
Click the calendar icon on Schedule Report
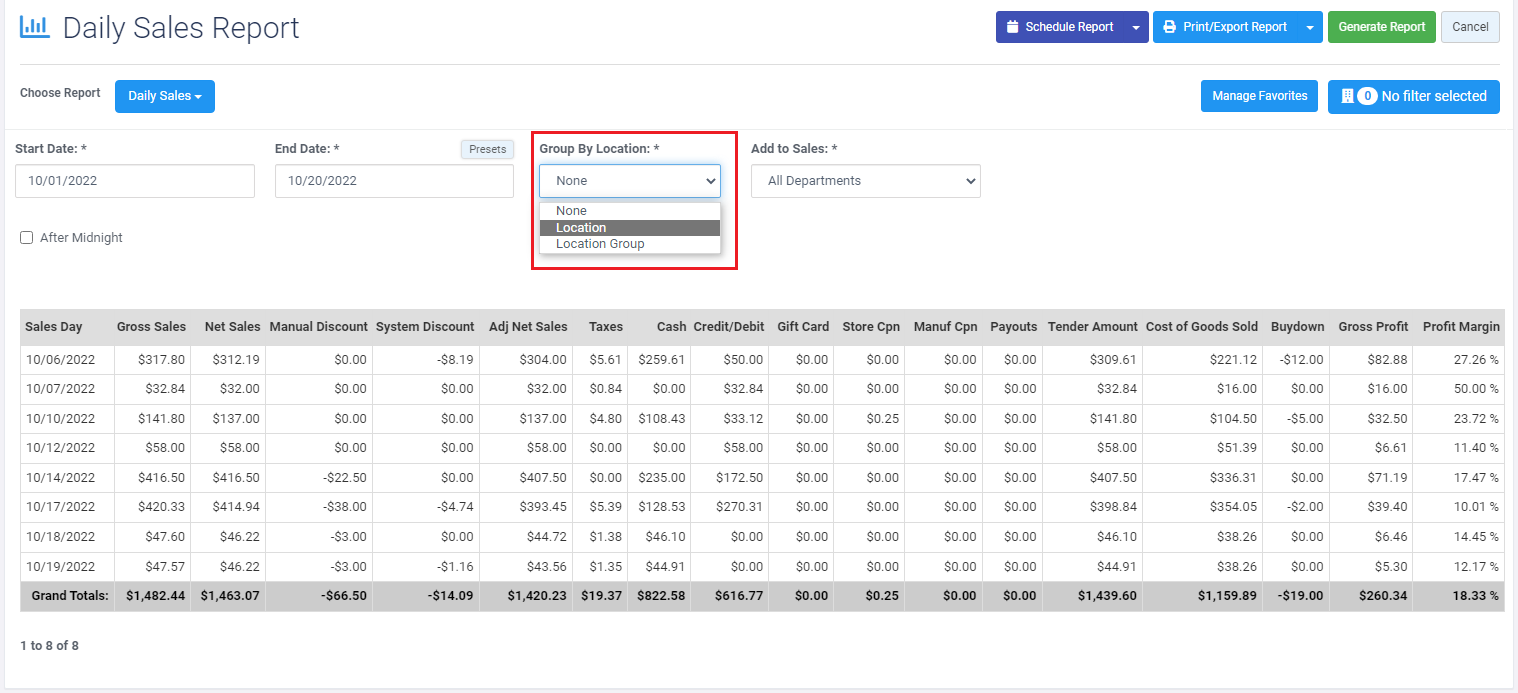1012,27
